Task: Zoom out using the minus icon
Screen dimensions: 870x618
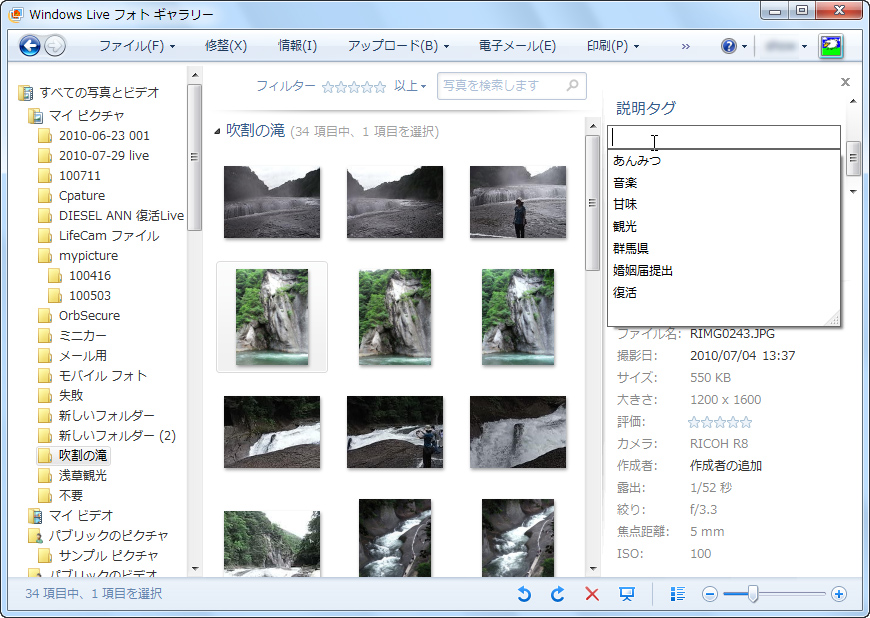Action: coord(709,594)
